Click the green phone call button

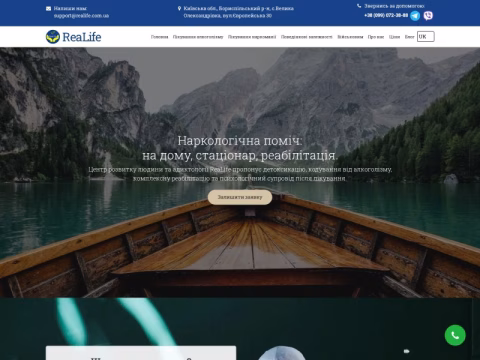[x=455, y=335]
